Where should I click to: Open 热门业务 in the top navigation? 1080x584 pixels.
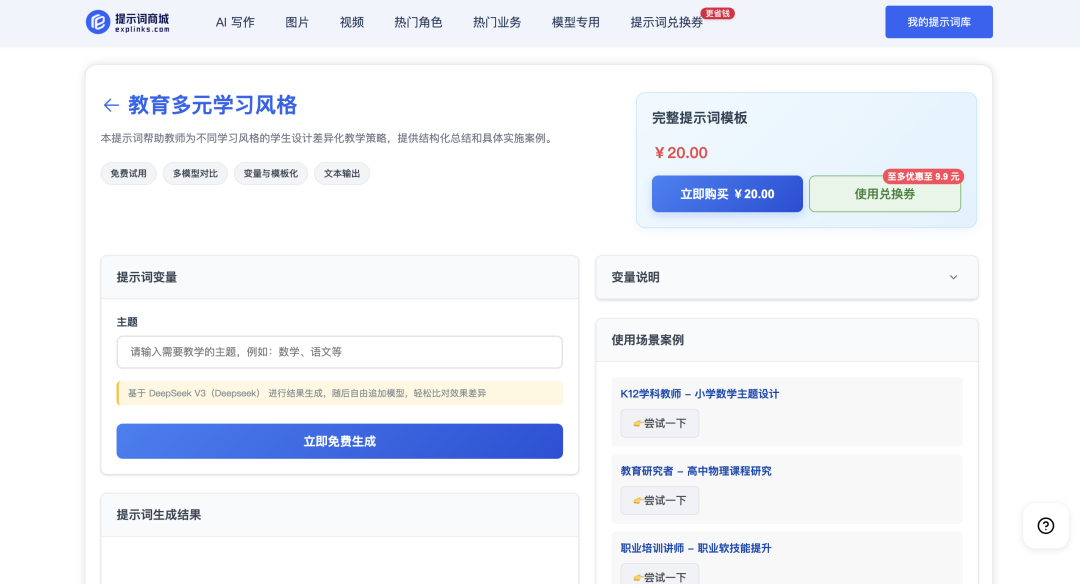coord(497,22)
